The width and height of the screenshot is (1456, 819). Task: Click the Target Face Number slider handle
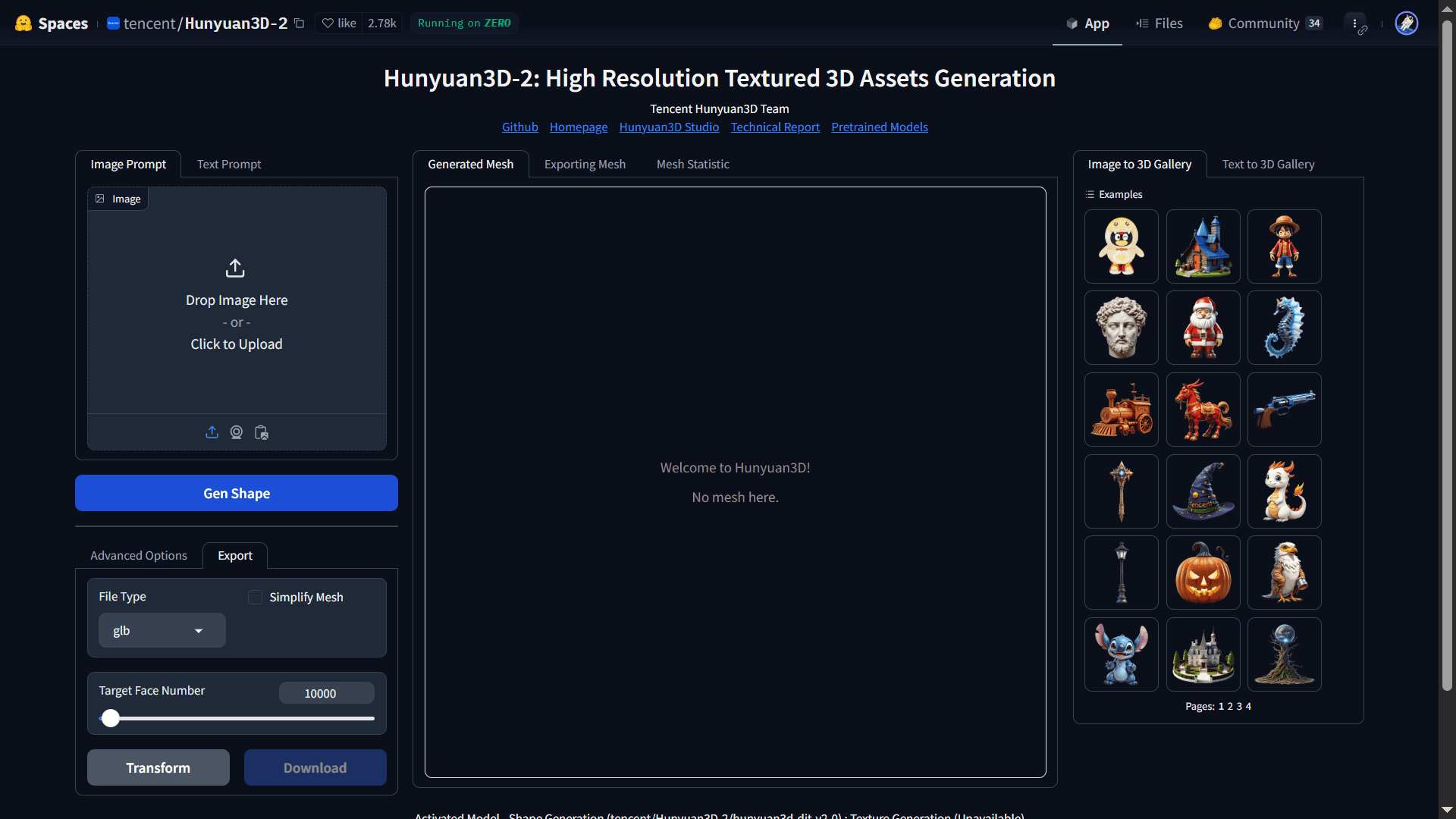pos(111,718)
